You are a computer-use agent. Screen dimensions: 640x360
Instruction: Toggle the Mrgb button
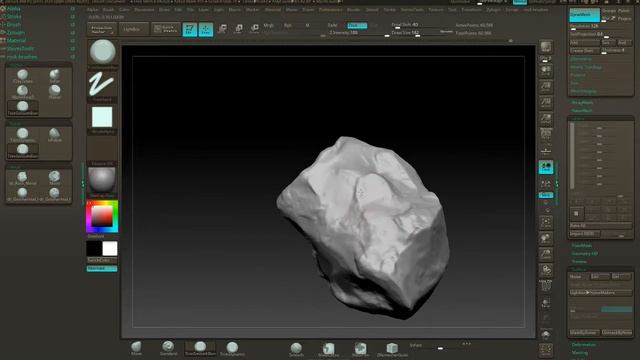pos(269,25)
